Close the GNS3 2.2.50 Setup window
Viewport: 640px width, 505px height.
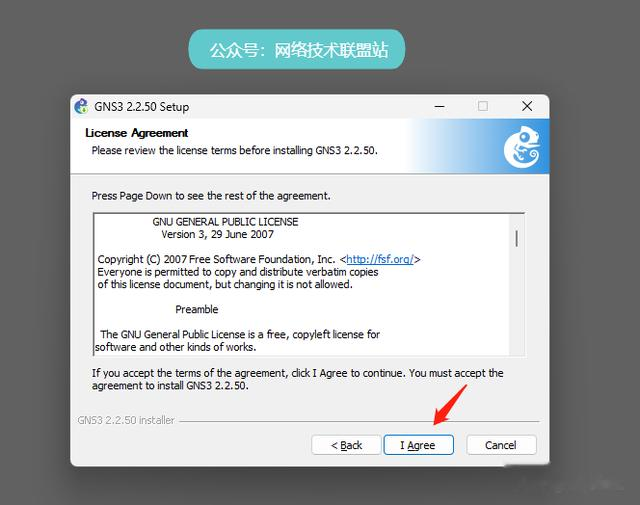tap(527, 107)
